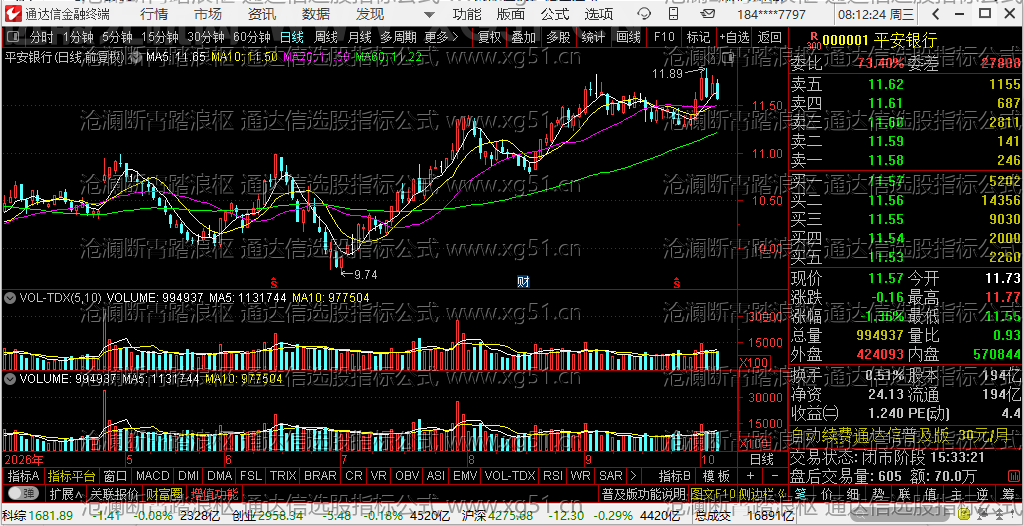Click the R300 margin badge beside 000001

pyautogui.click(x=813, y=41)
